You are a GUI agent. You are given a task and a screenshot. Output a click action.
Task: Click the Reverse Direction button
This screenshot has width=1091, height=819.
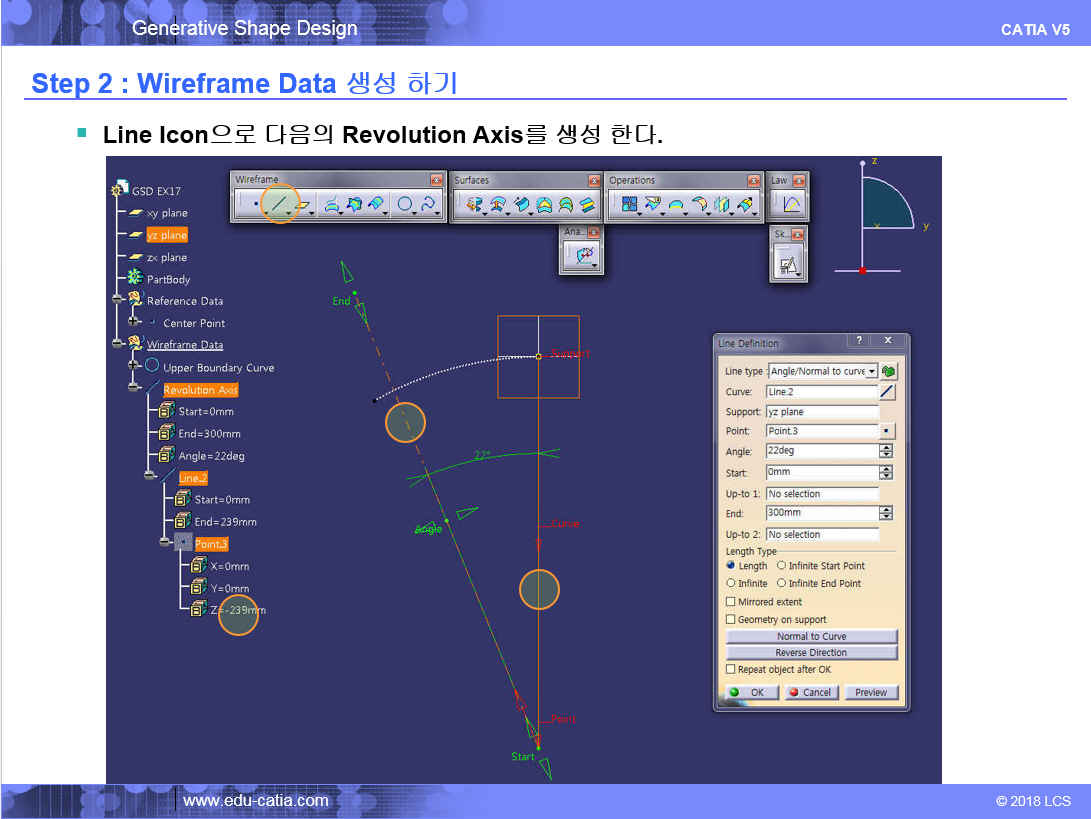(811, 653)
